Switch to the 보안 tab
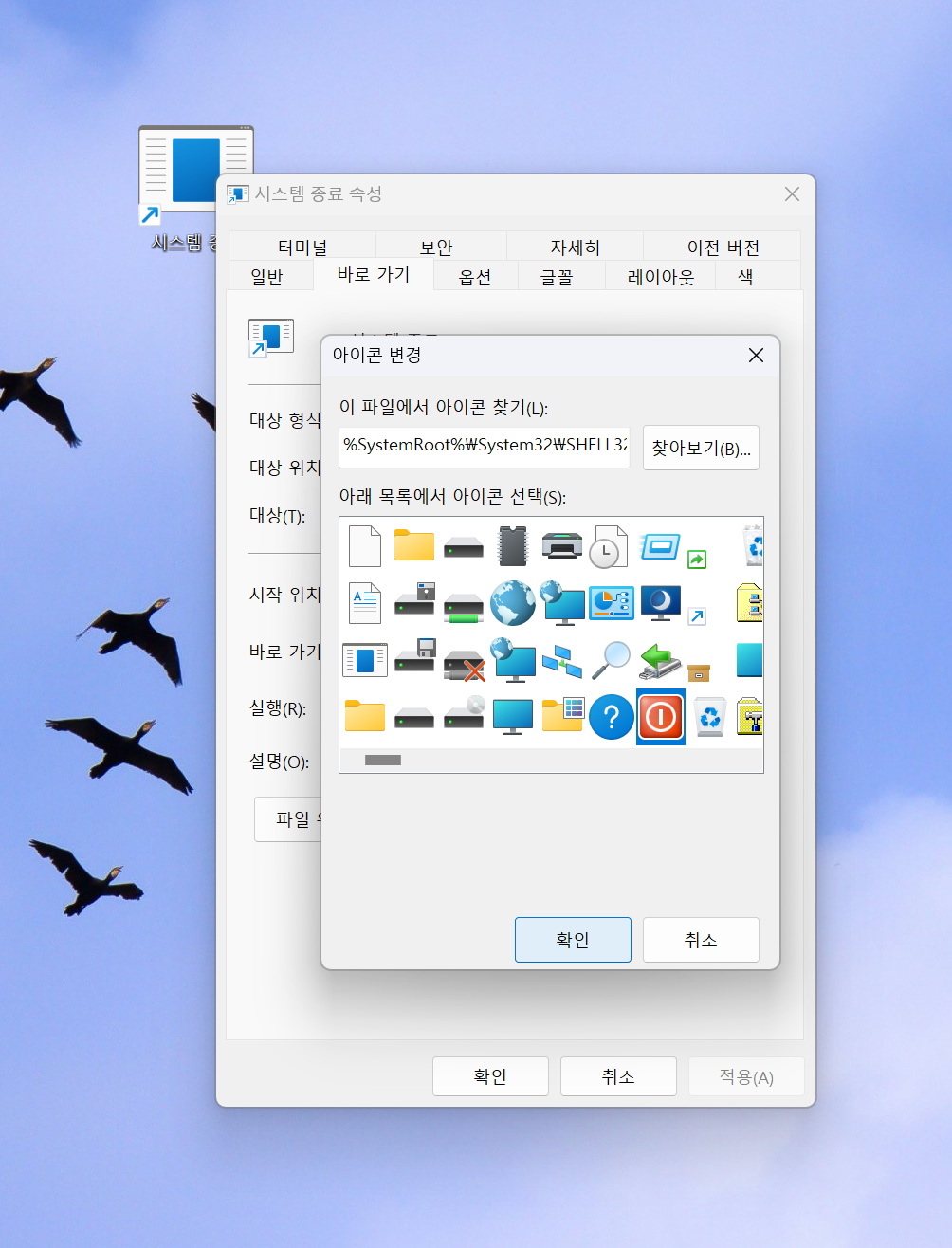952x1248 pixels. [436, 248]
